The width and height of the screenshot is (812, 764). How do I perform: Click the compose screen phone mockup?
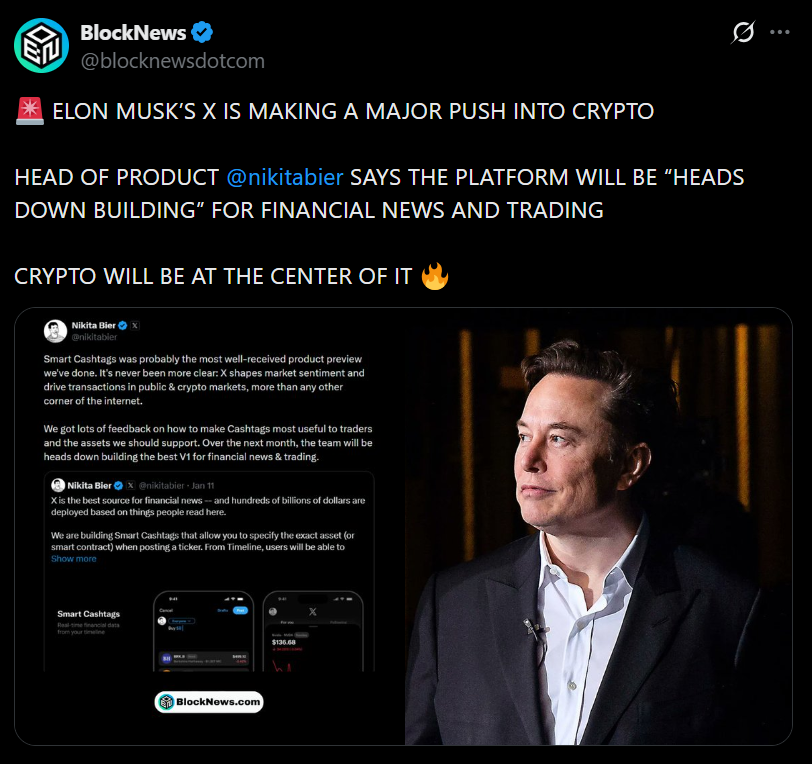204,631
